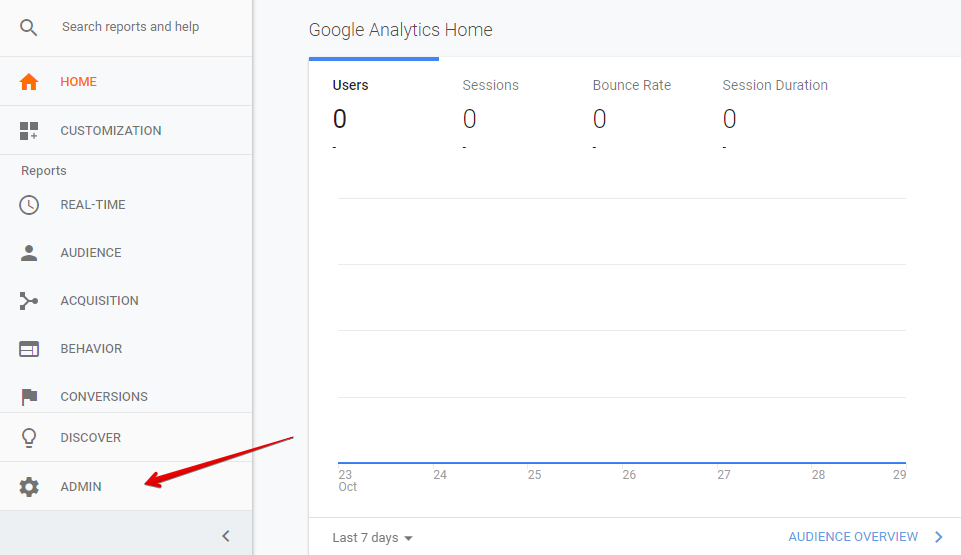
Task: Click the arrow beside Audience Overview
Action: (x=938, y=537)
